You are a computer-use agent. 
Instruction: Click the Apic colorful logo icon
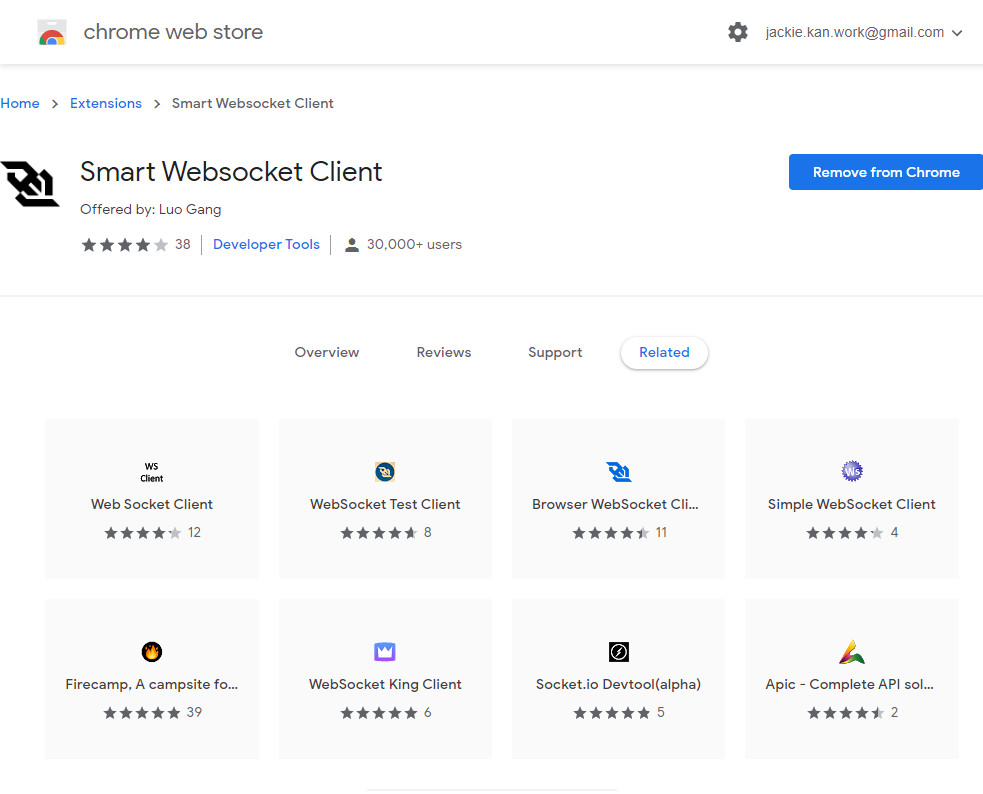tap(852, 652)
